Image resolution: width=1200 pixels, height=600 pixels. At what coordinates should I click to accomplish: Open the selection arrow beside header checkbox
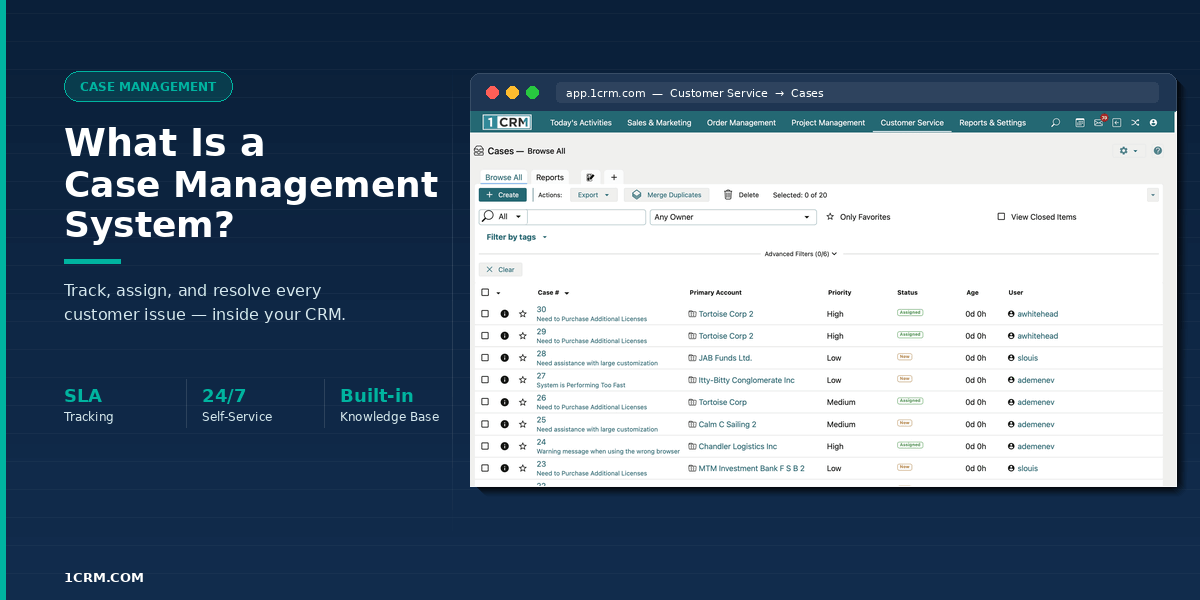point(498,293)
